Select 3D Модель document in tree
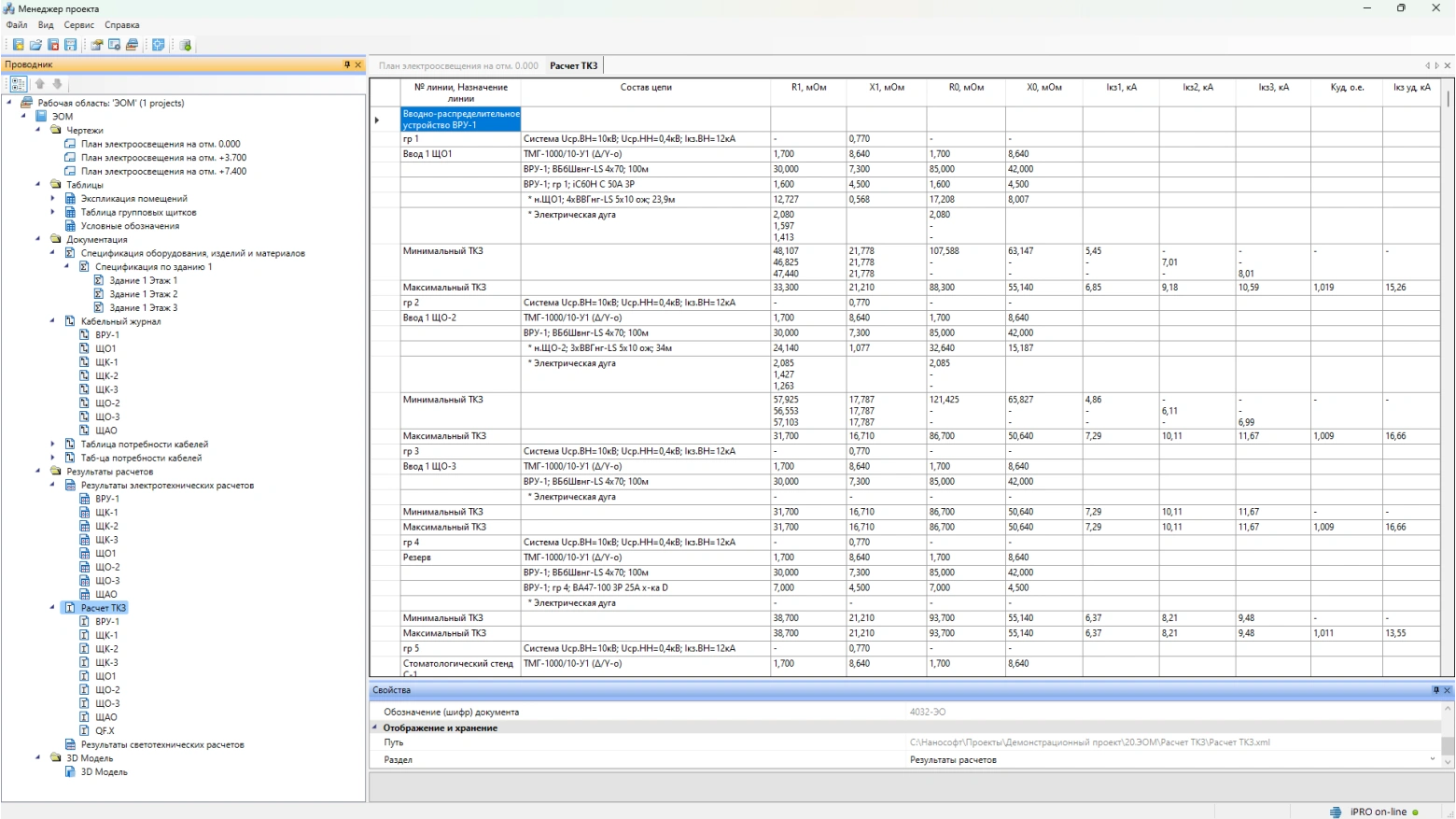This screenshot has width=1456, height=819. point(104,772)
